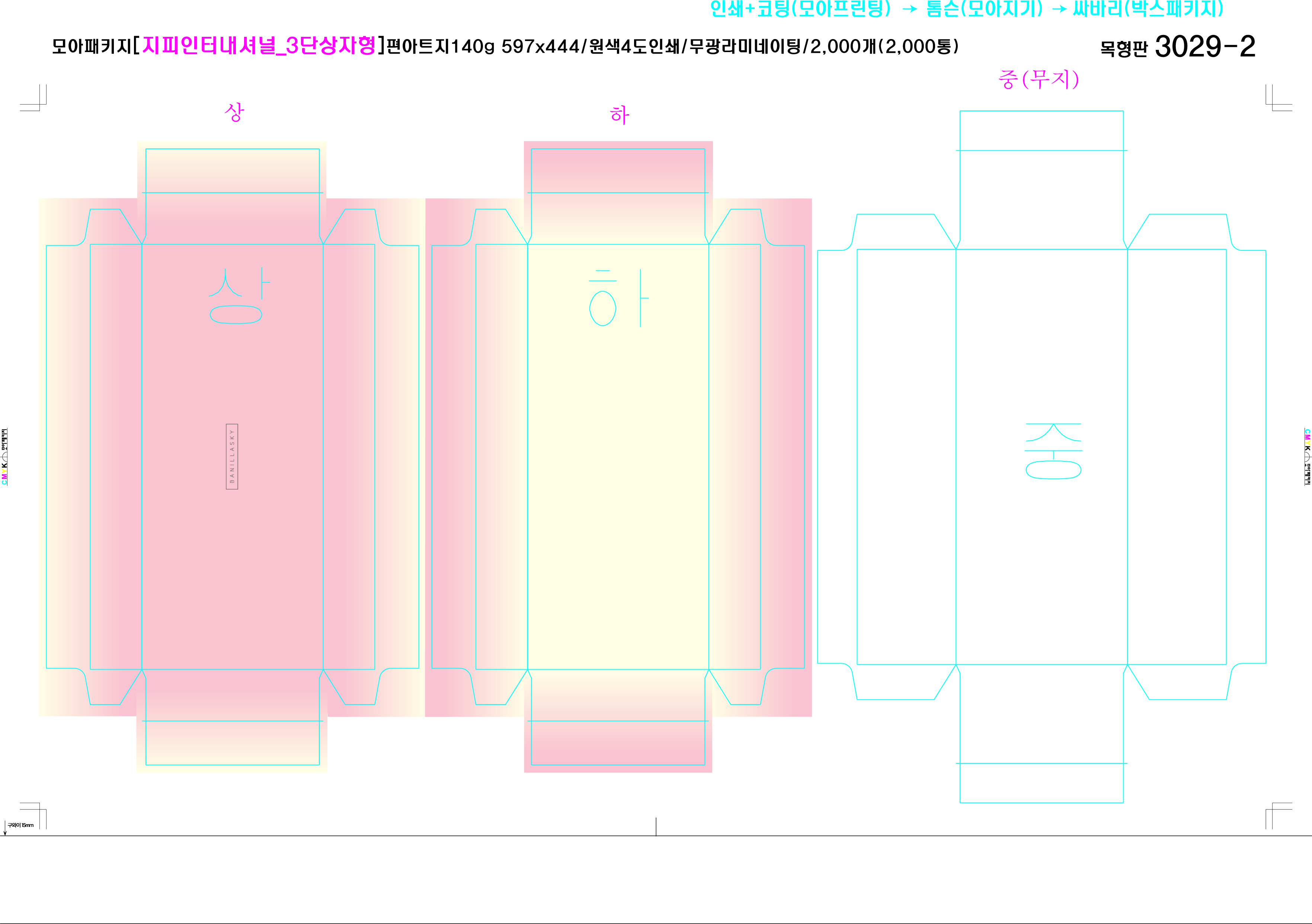Click the cyan 인쇄+코팅 process text at top
The height and width of the screenshot is (924, 1312).
800,9
